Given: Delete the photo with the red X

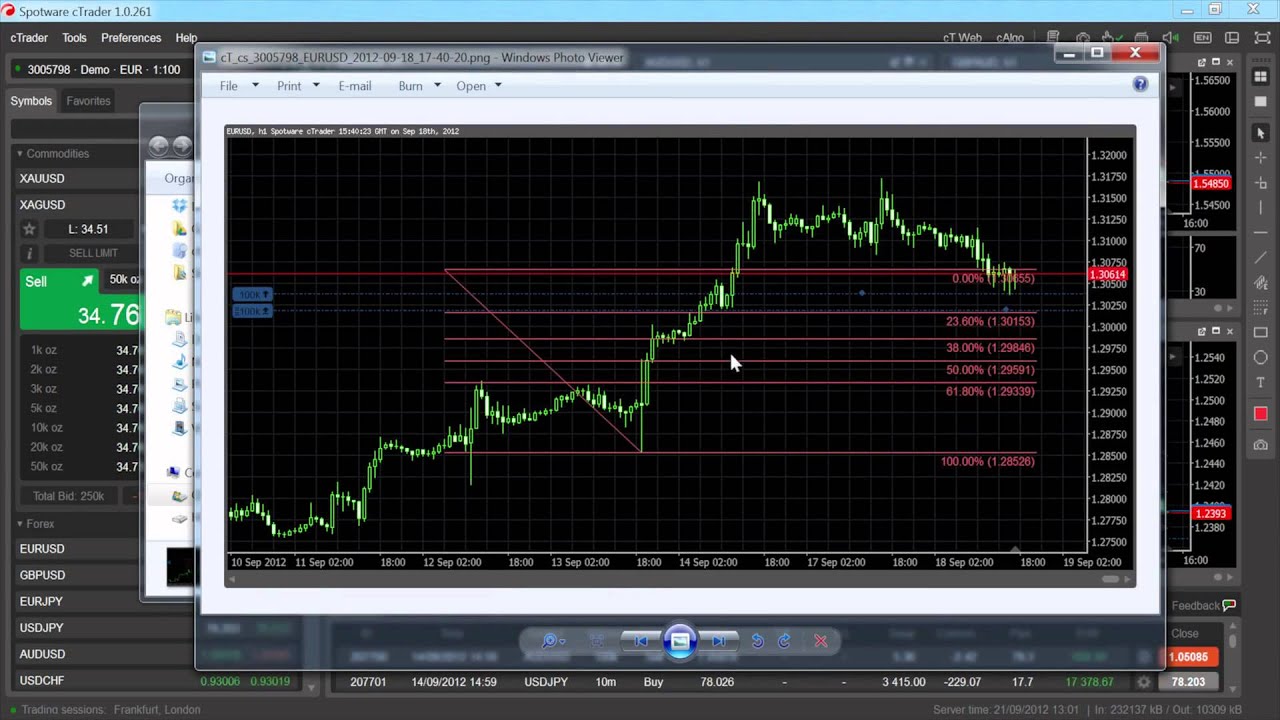Looking at the screenshot, I should (x=821, y=641).
